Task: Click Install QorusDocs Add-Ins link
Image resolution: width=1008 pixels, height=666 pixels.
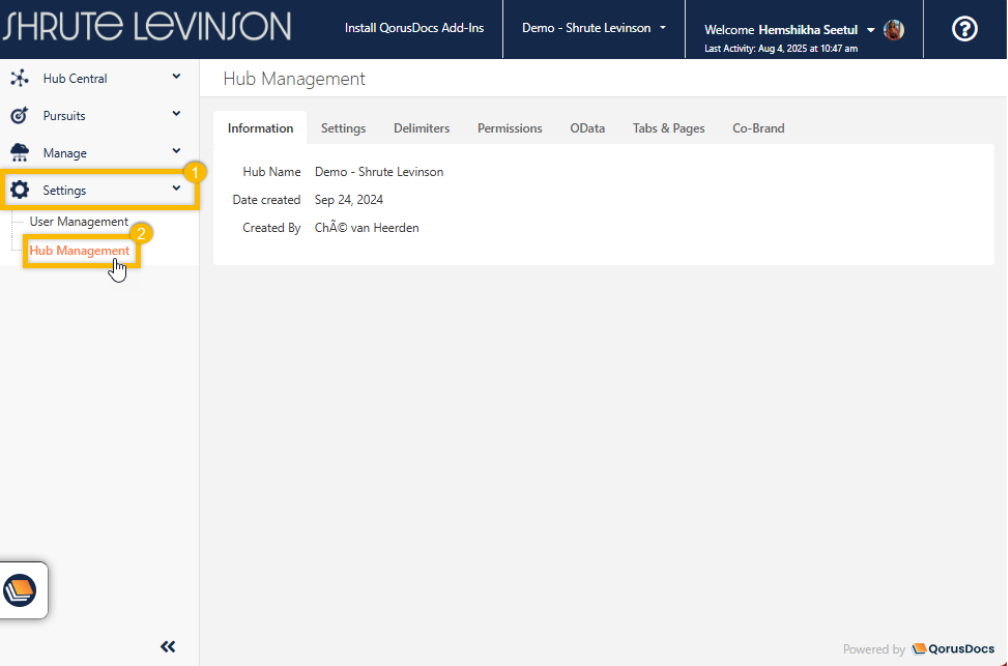Action: coord(414,28)
